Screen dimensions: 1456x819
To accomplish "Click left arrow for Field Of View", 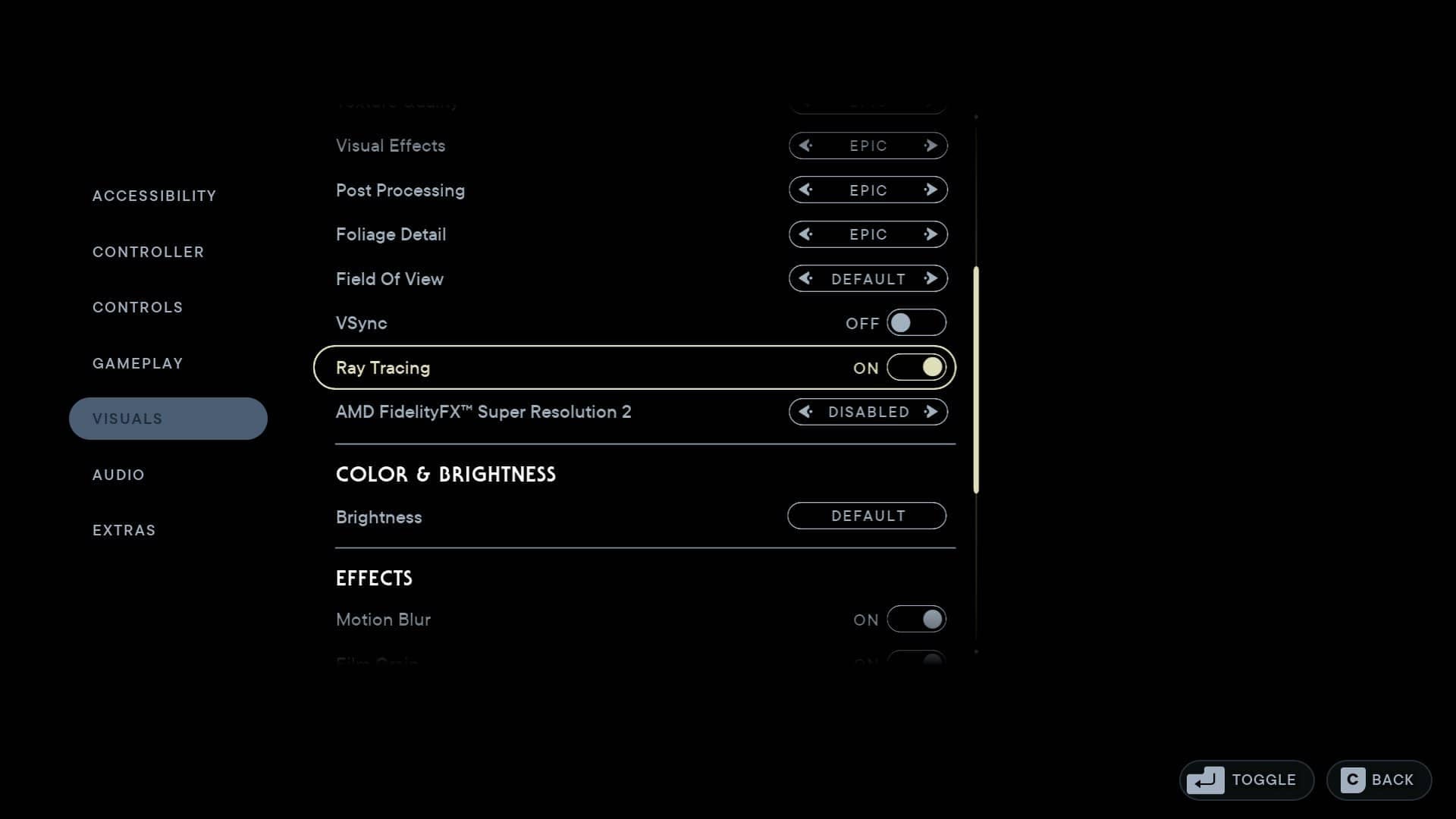I will [x=806, y=279].
